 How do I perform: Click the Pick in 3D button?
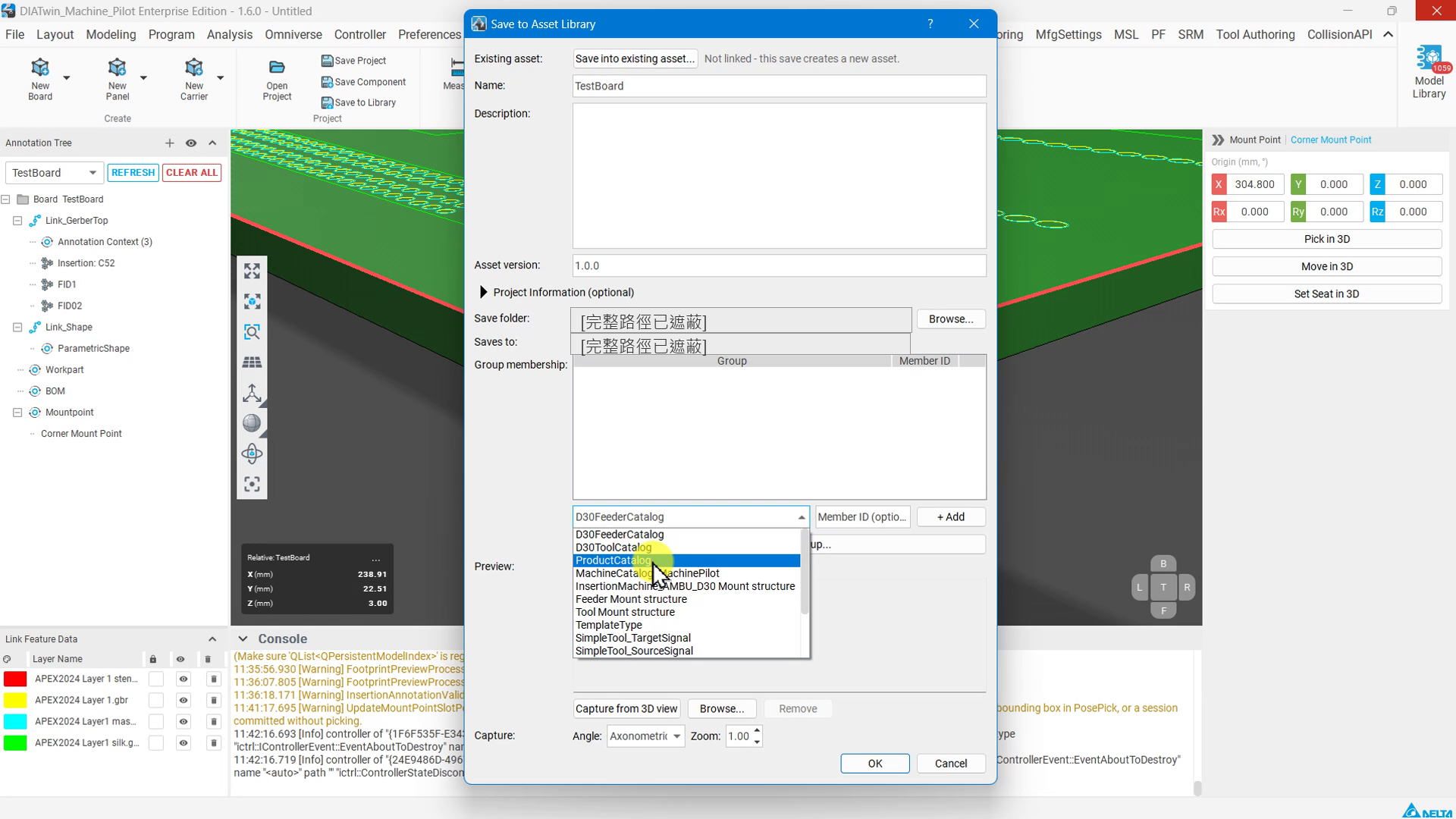1326,239
